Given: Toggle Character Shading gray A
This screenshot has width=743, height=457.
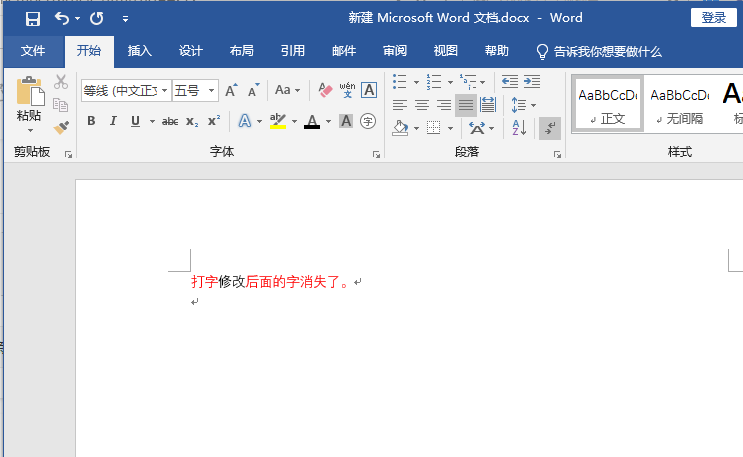Looking at the screenshot, I should tap(346, 121).
